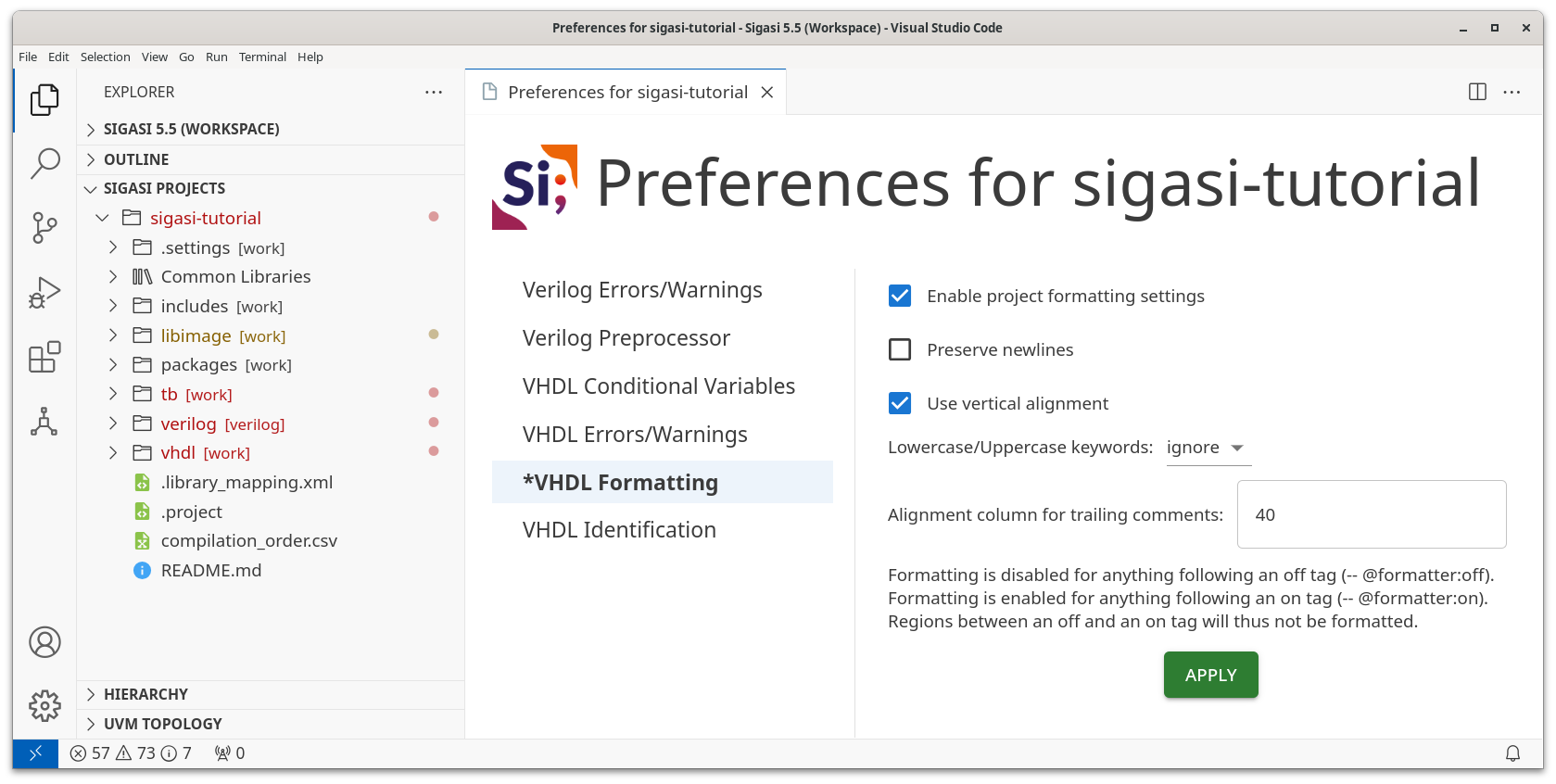
Task: Click the compilation_order.csv file icon
Action: coord(142,541)
